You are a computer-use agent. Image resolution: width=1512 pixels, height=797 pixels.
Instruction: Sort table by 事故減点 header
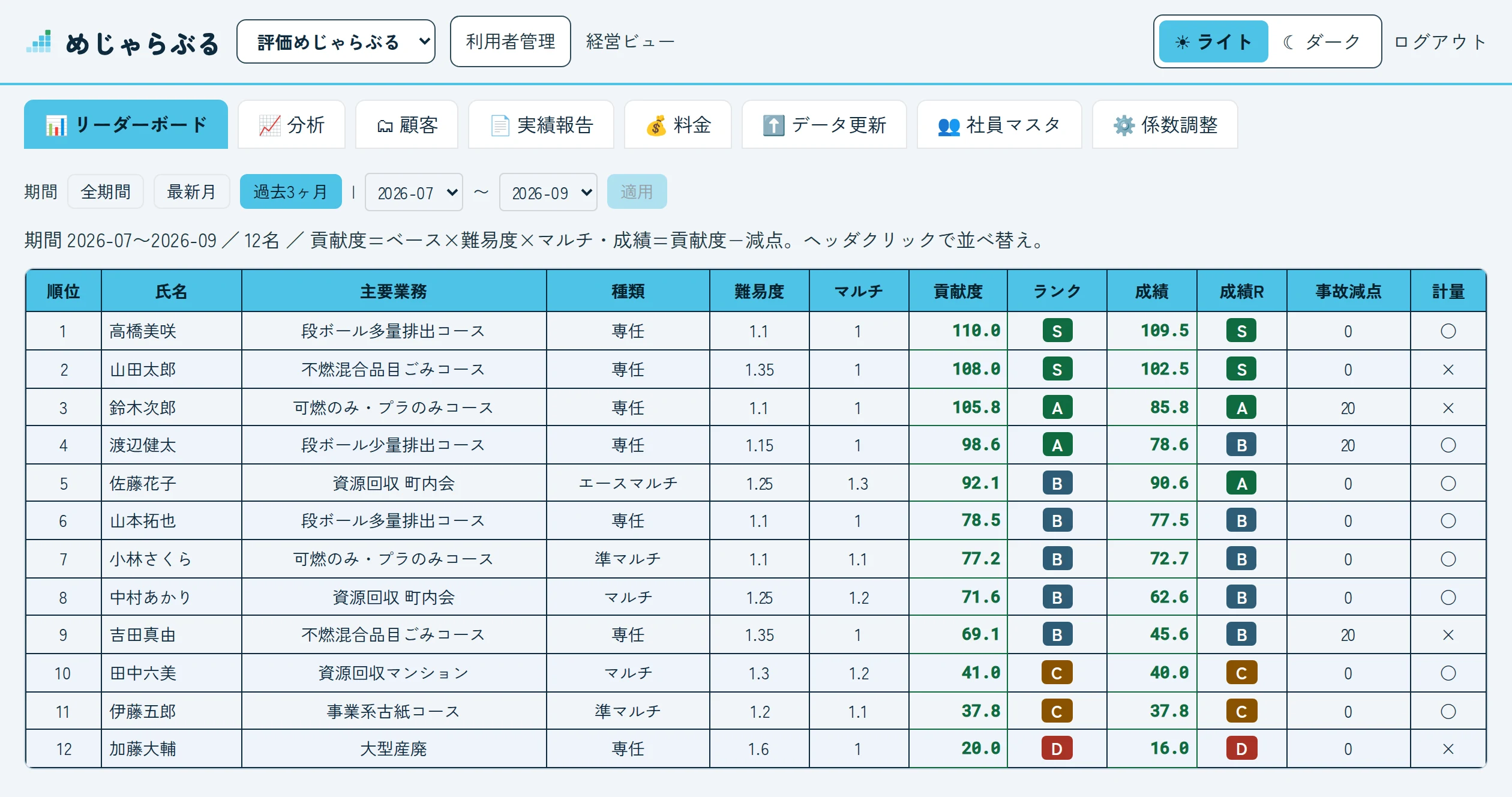(1349, 291)
